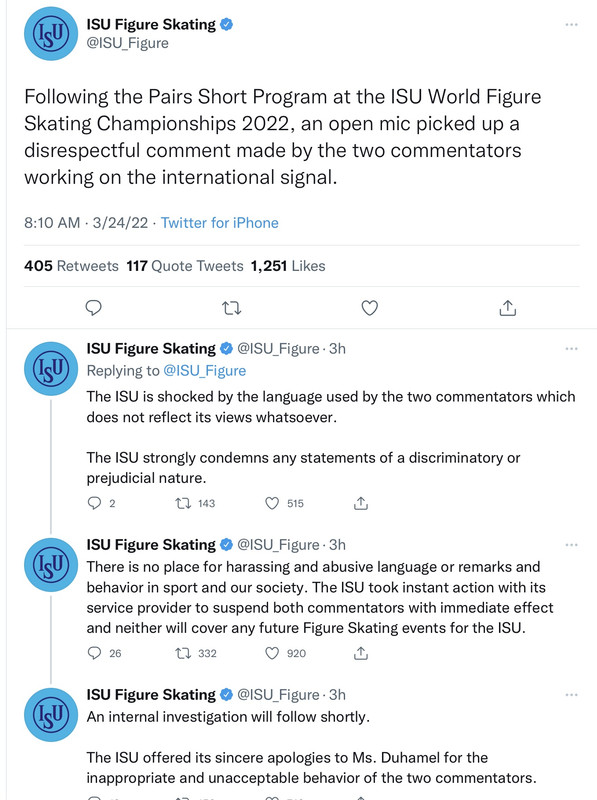
Task: Share the main tweet via the share icon
Action: 507,308
